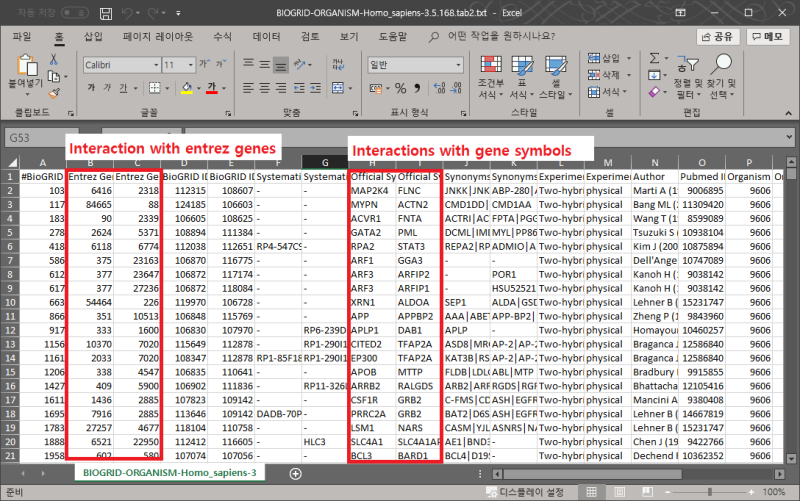Viewport: 800px width, 501px height.
Task: Switch to Page Layout view icon
Action: 619,492
